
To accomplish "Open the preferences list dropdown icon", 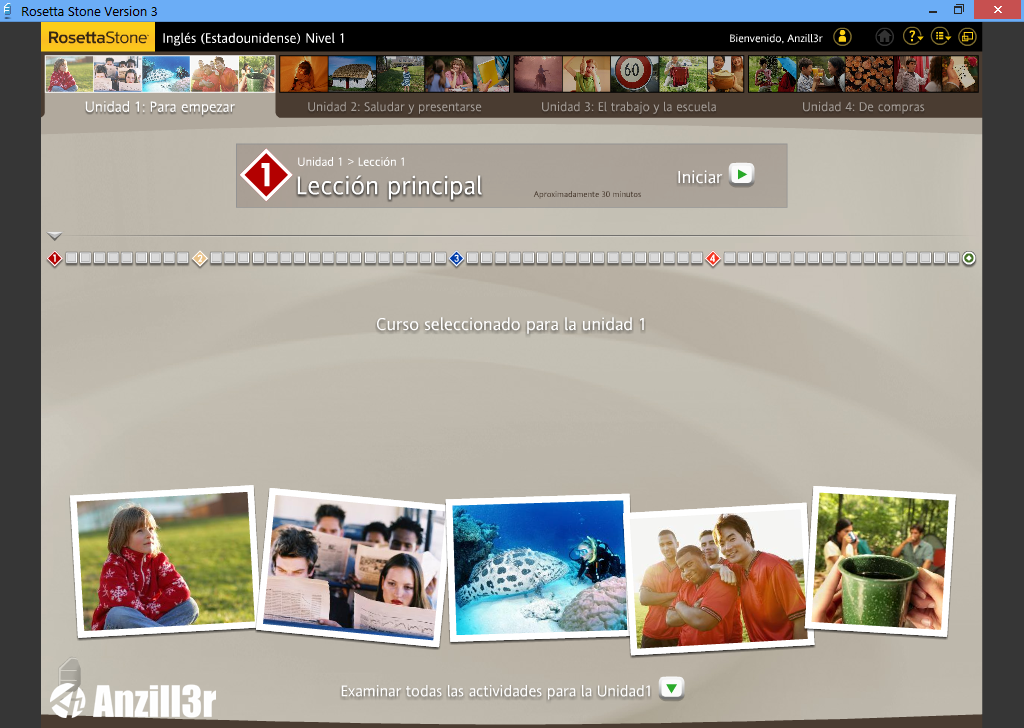I will 940,37.
